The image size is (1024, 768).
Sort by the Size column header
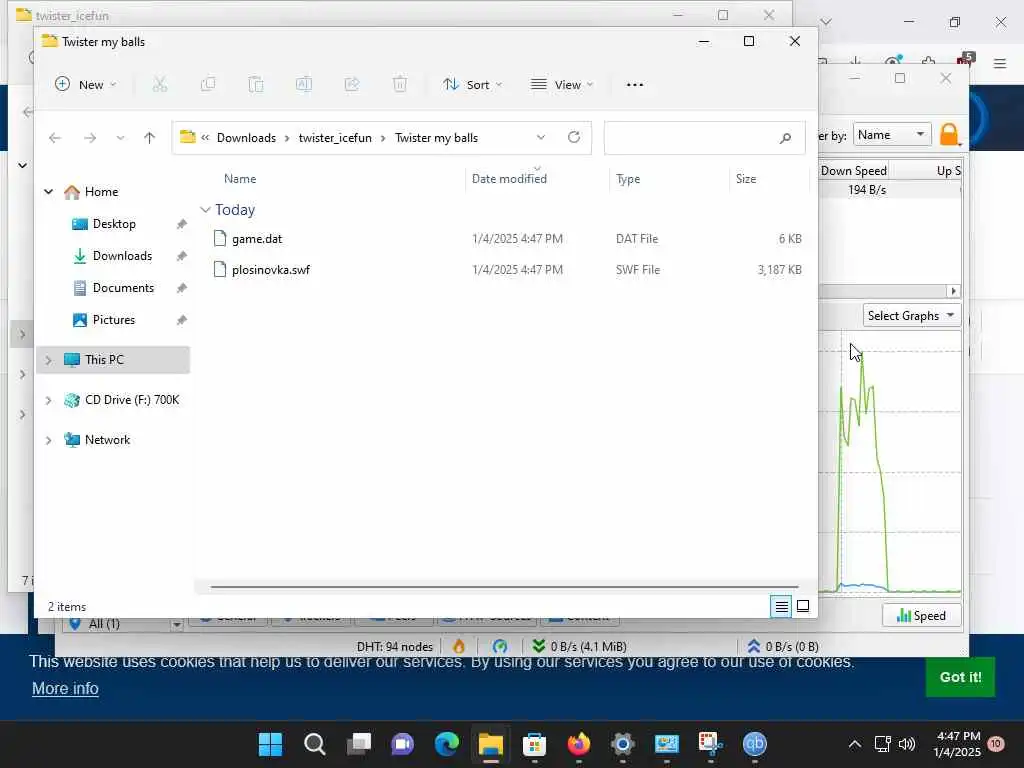point(746,179)
